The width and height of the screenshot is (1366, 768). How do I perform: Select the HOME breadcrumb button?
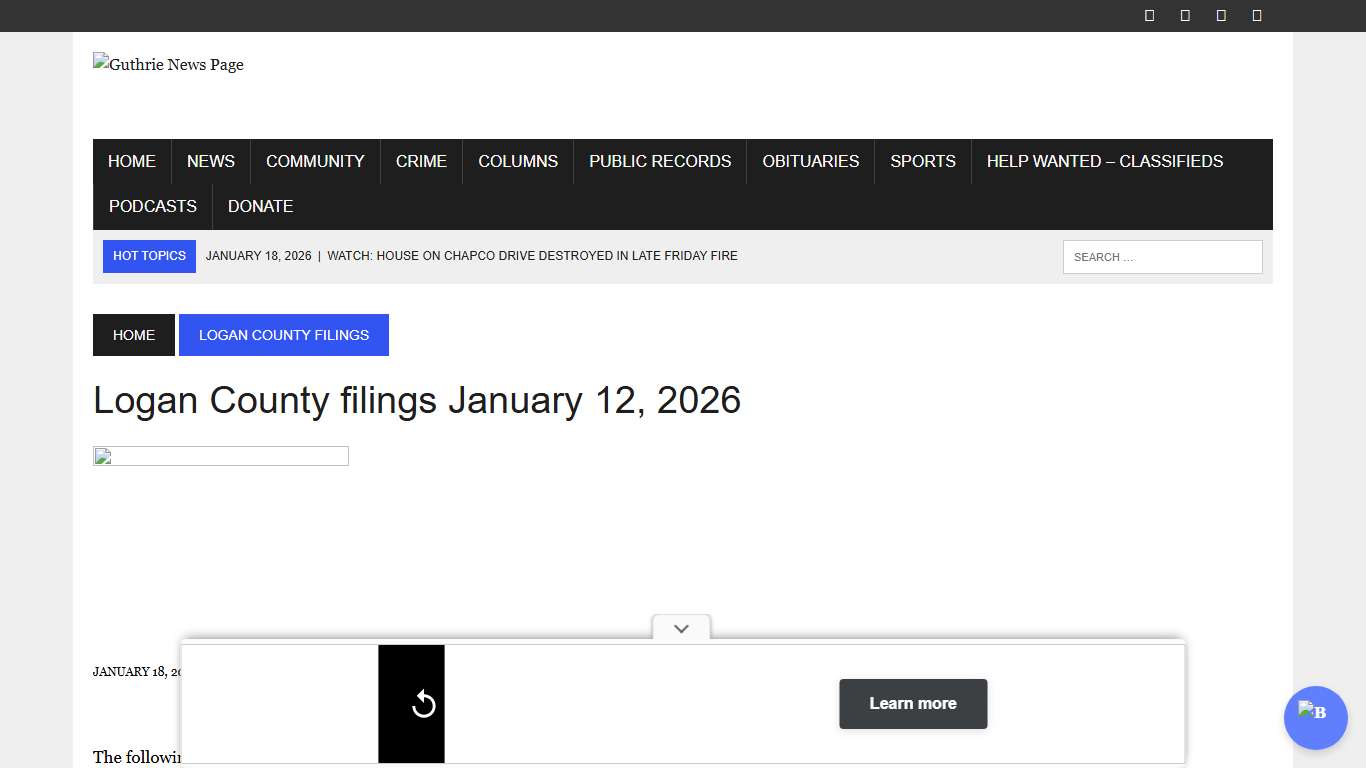[133, 335]
